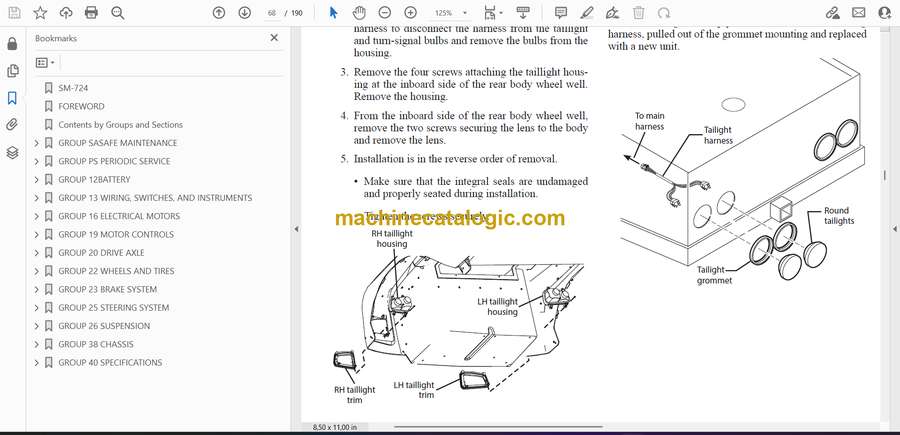Open the SM-724 bookmark
900x435 pixels.
coord(73,88)
